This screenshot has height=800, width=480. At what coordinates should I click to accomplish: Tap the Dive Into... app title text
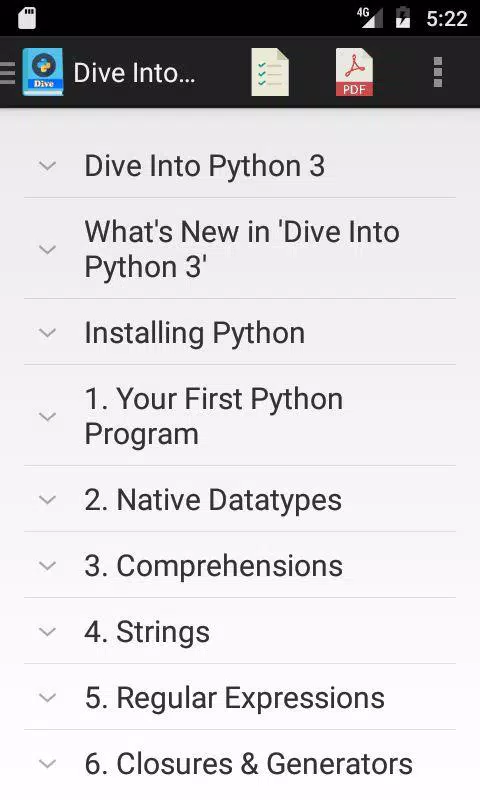[135, 72]
